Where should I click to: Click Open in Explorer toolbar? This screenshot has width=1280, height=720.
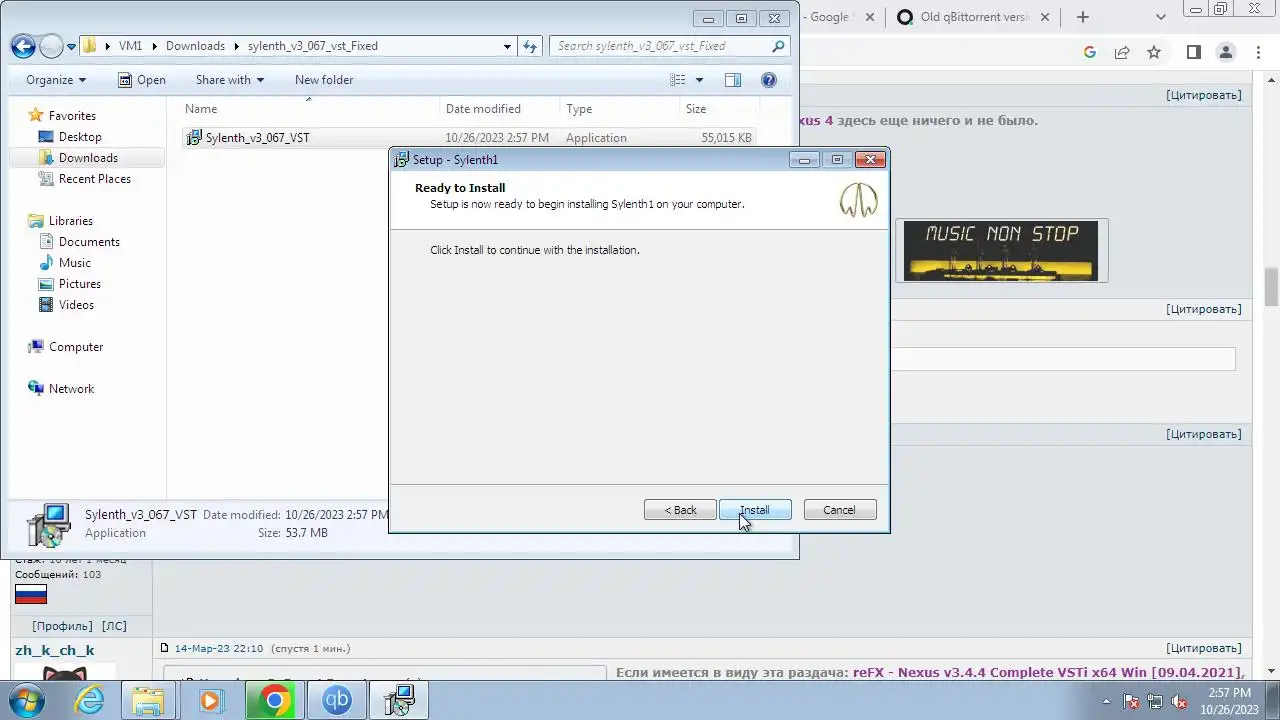click(142, 80)
